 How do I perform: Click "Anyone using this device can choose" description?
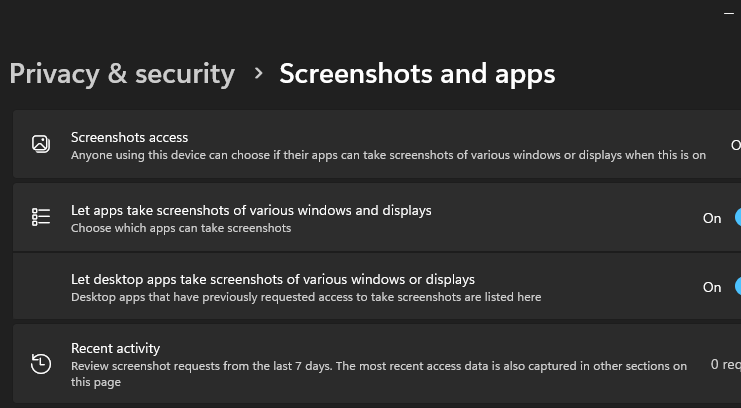388,155
